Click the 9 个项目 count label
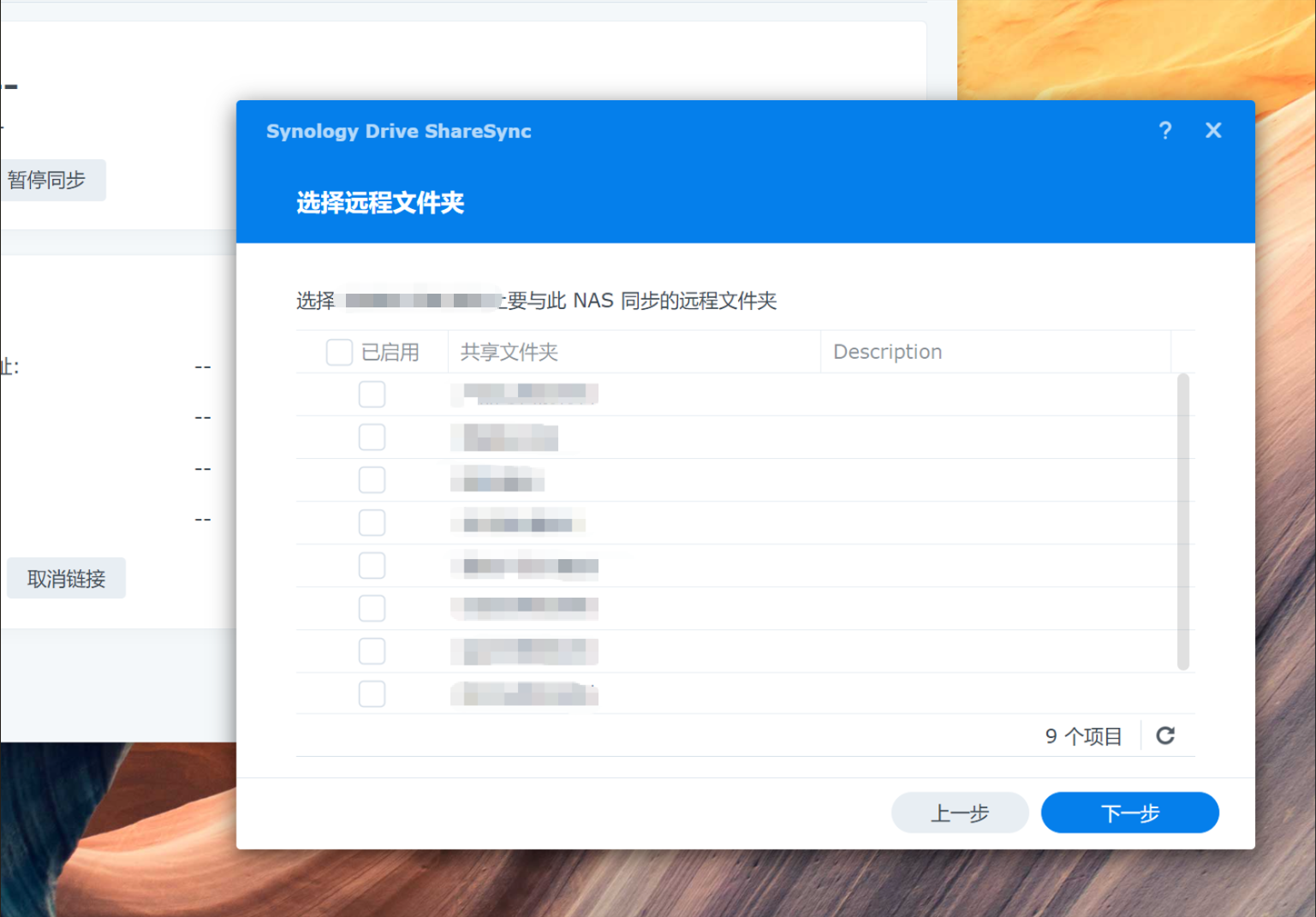 click(1082, 735)
